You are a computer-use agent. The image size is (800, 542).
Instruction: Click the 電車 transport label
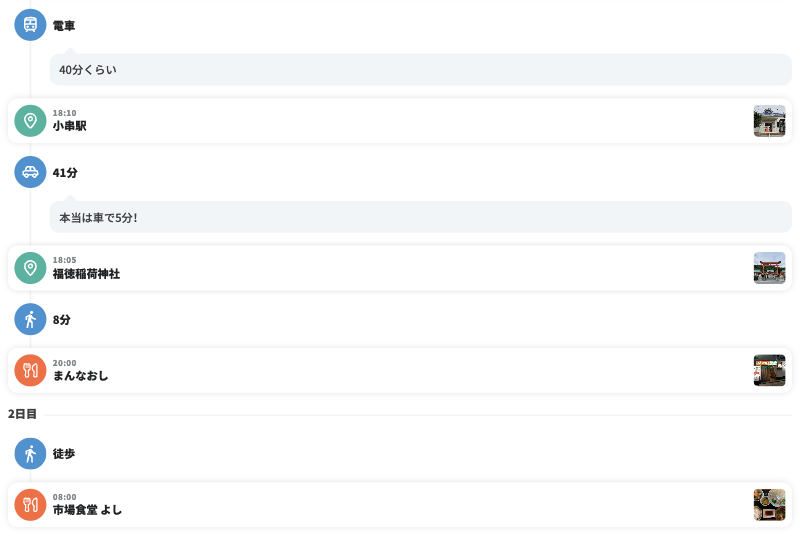pos(64,26)
